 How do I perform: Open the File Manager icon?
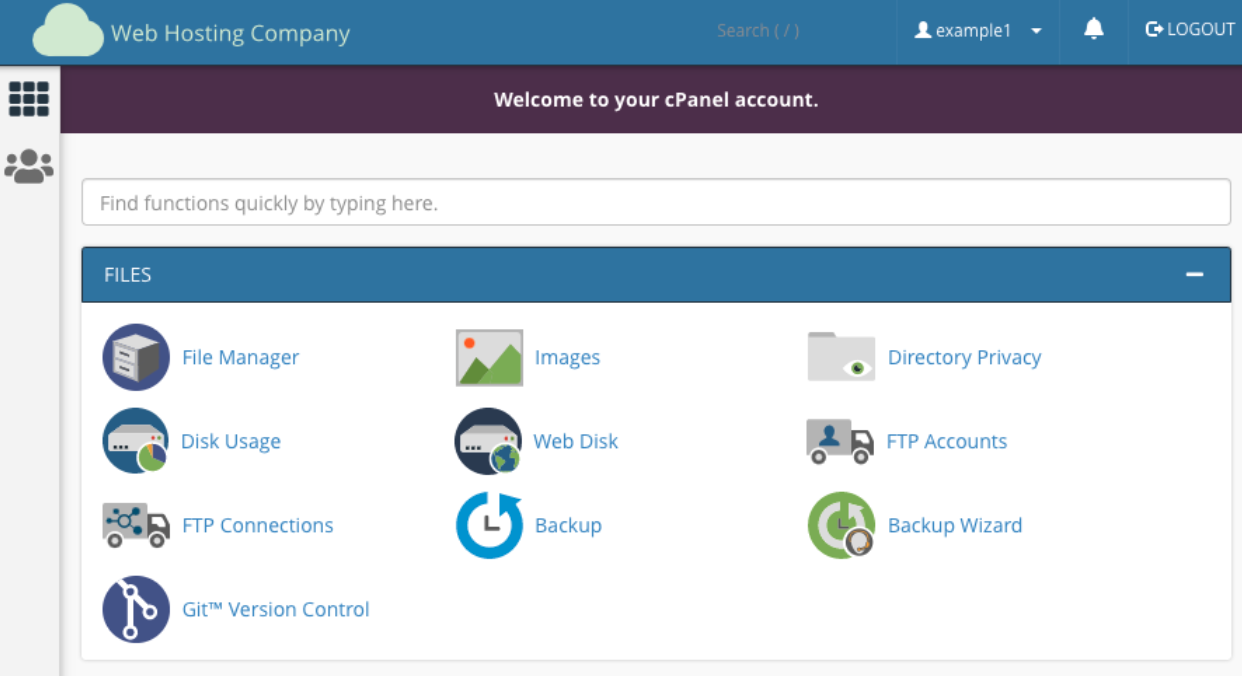tap(136, 357)
